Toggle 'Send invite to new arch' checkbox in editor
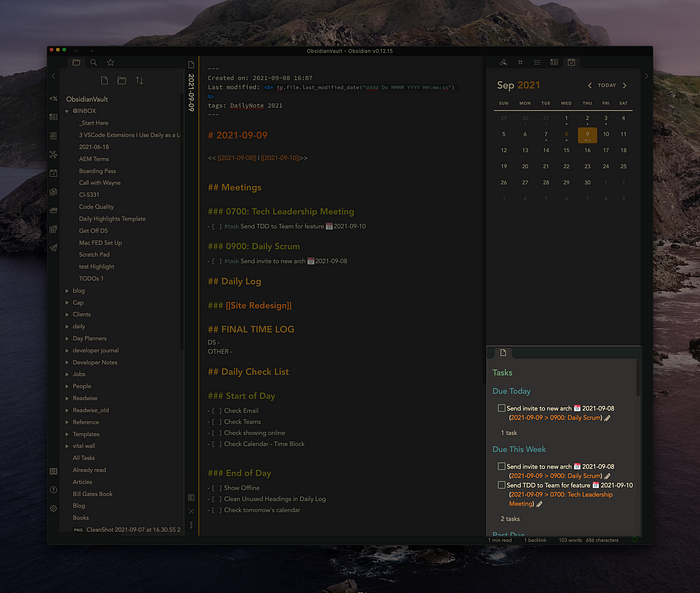 pos(217,261)
